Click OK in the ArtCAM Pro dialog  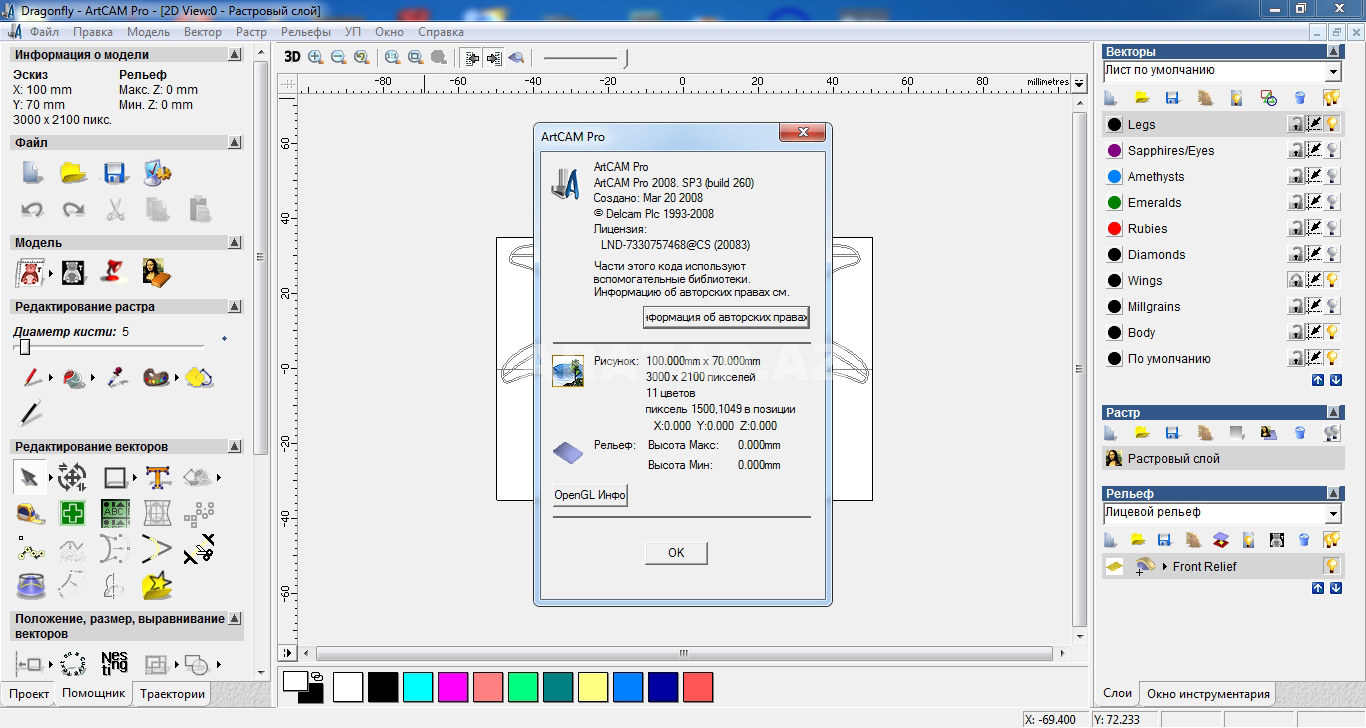(676, 552)
